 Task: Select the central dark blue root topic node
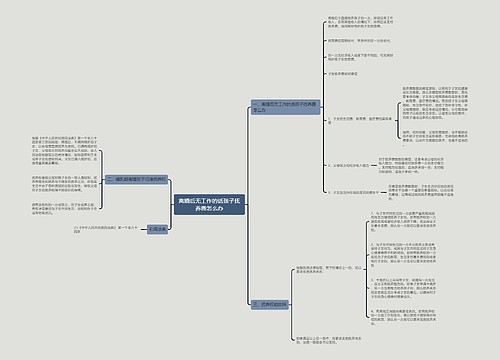[x=209, y=205]
